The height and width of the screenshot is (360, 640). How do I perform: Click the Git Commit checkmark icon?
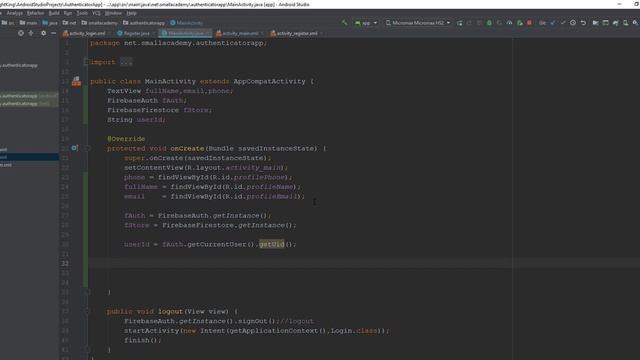563,23
